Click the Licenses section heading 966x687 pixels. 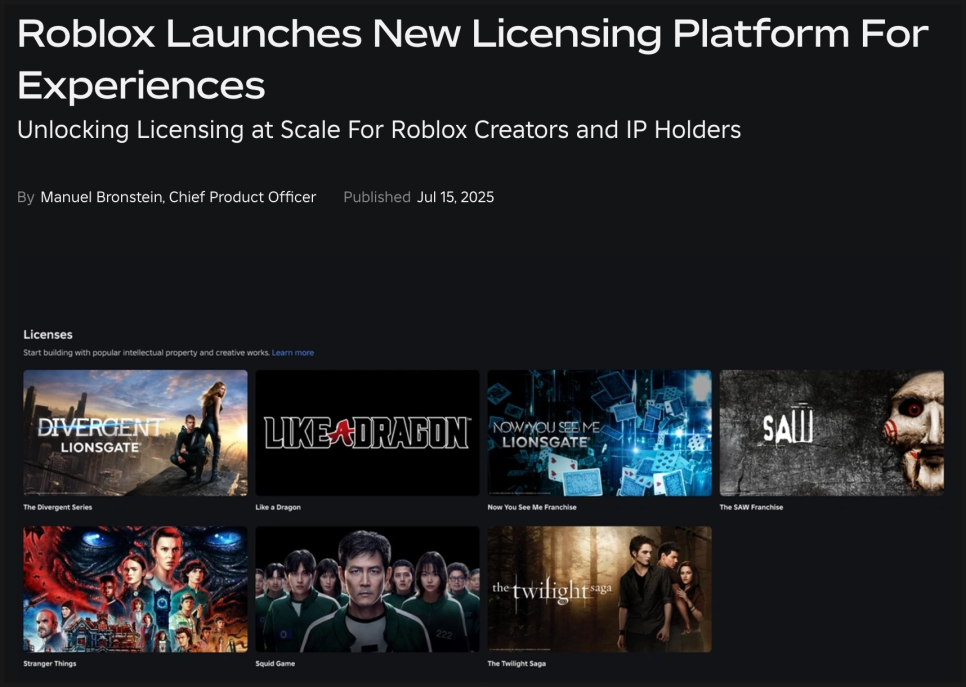click(48, 335)
